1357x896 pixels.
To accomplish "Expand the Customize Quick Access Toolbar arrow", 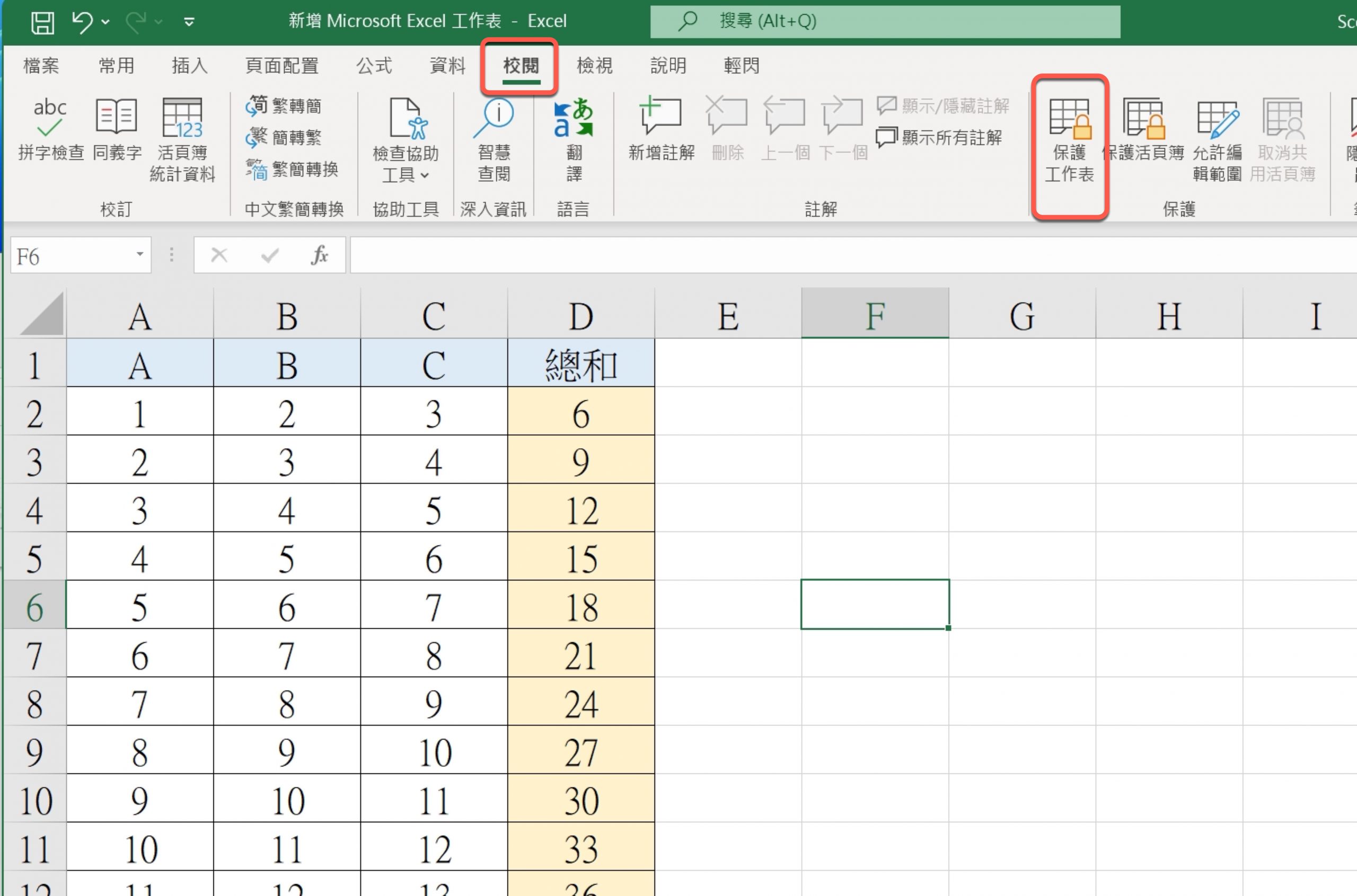I will (189, 22).
